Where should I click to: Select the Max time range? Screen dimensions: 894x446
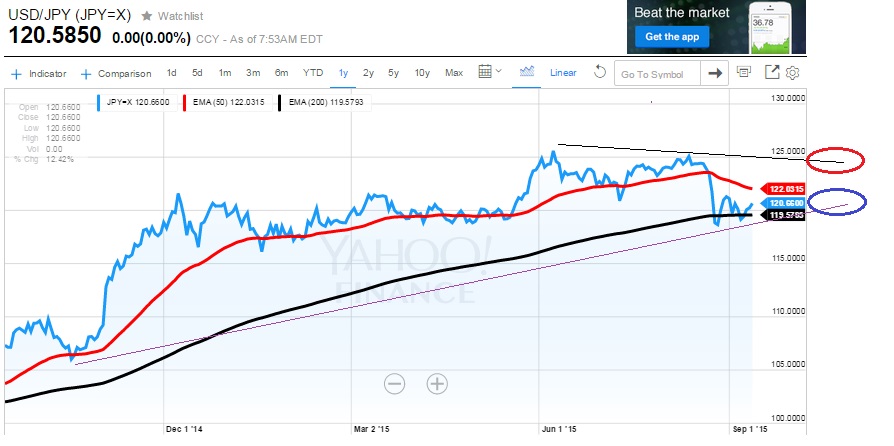(454, 73)
